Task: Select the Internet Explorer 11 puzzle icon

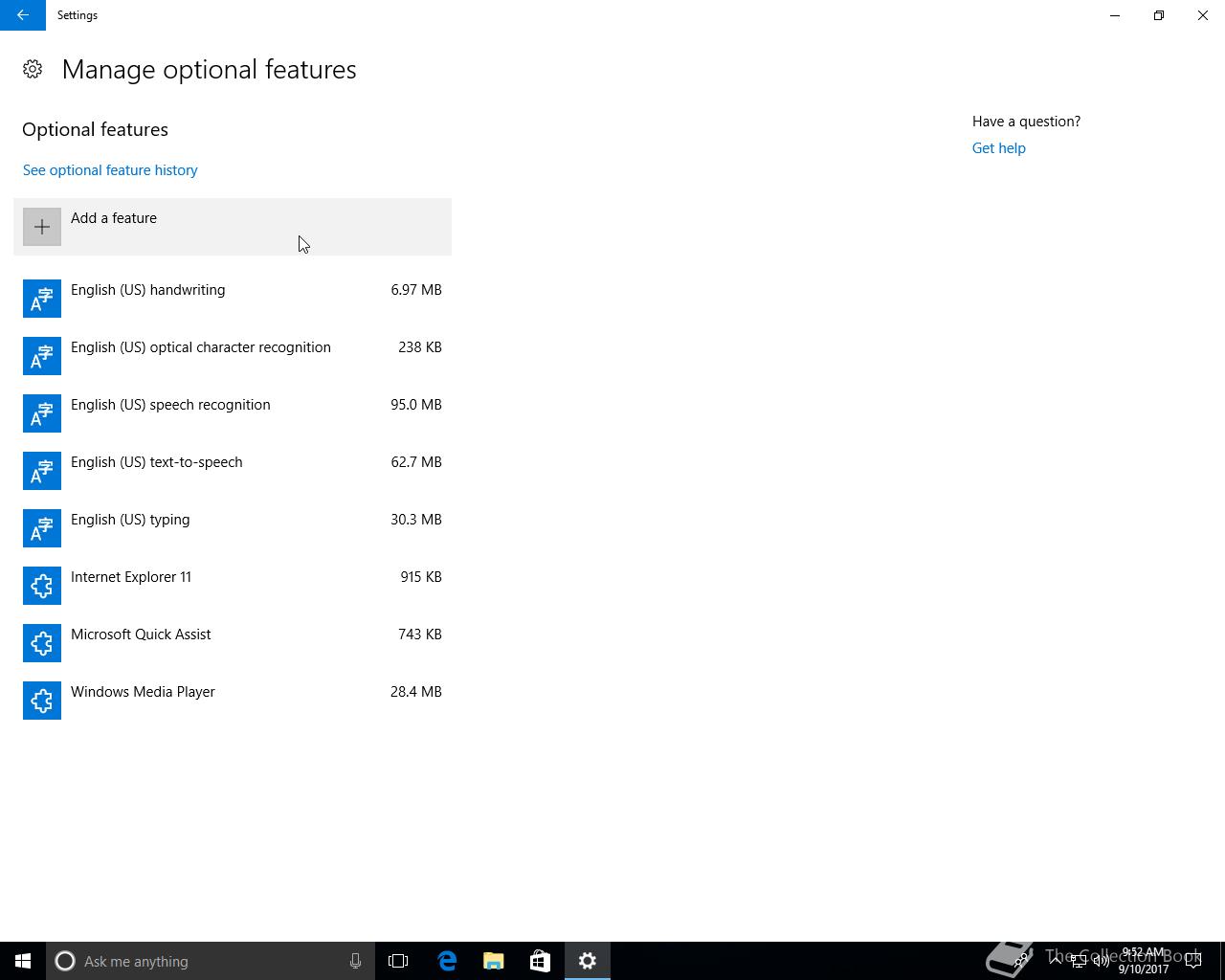Action: (42, 586)
